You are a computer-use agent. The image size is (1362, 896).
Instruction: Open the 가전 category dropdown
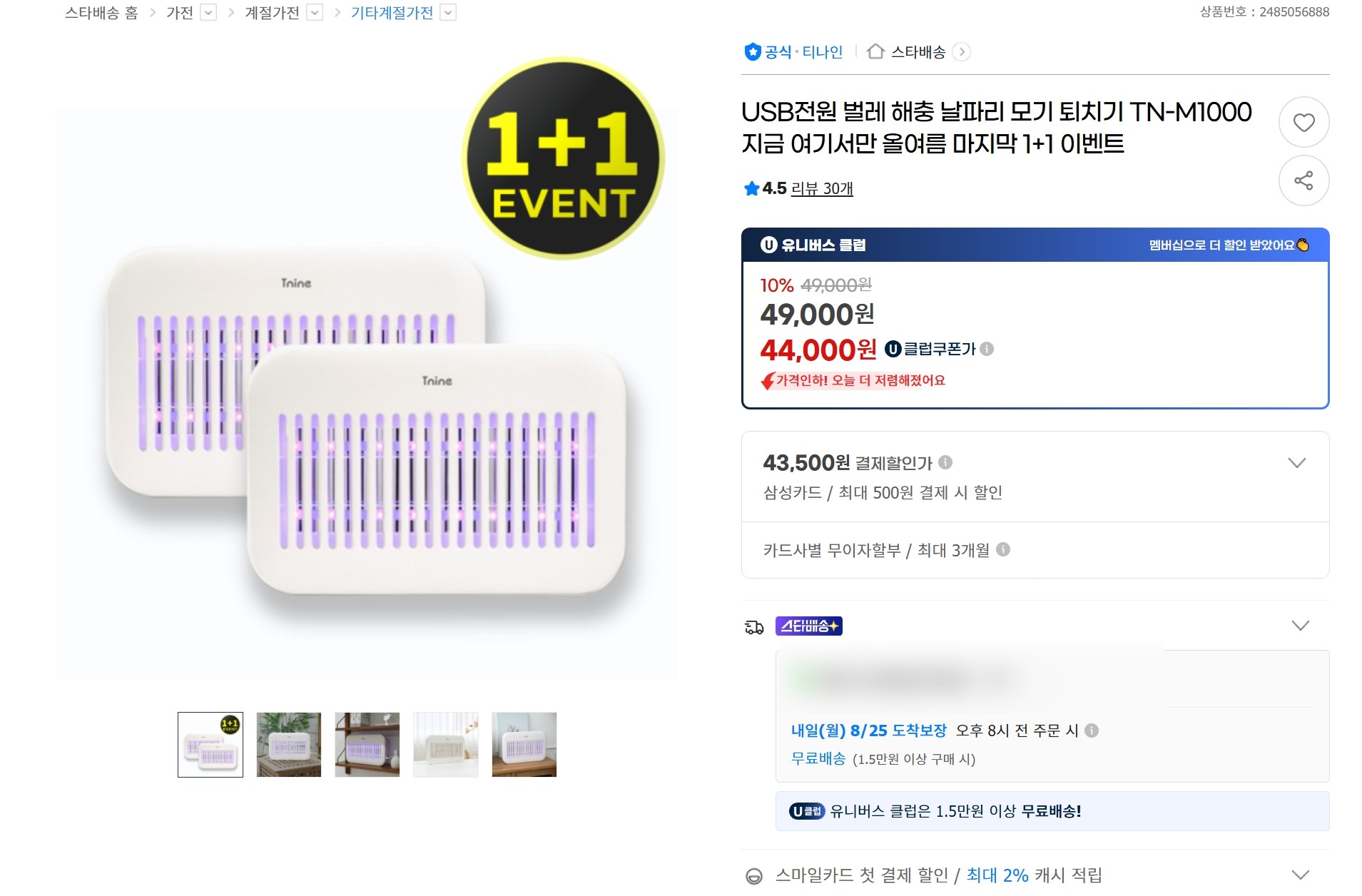208,13
